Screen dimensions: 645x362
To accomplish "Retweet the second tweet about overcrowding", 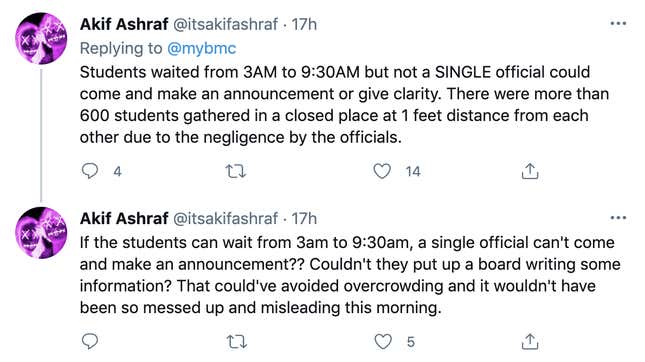I will (x=237, y=341).
